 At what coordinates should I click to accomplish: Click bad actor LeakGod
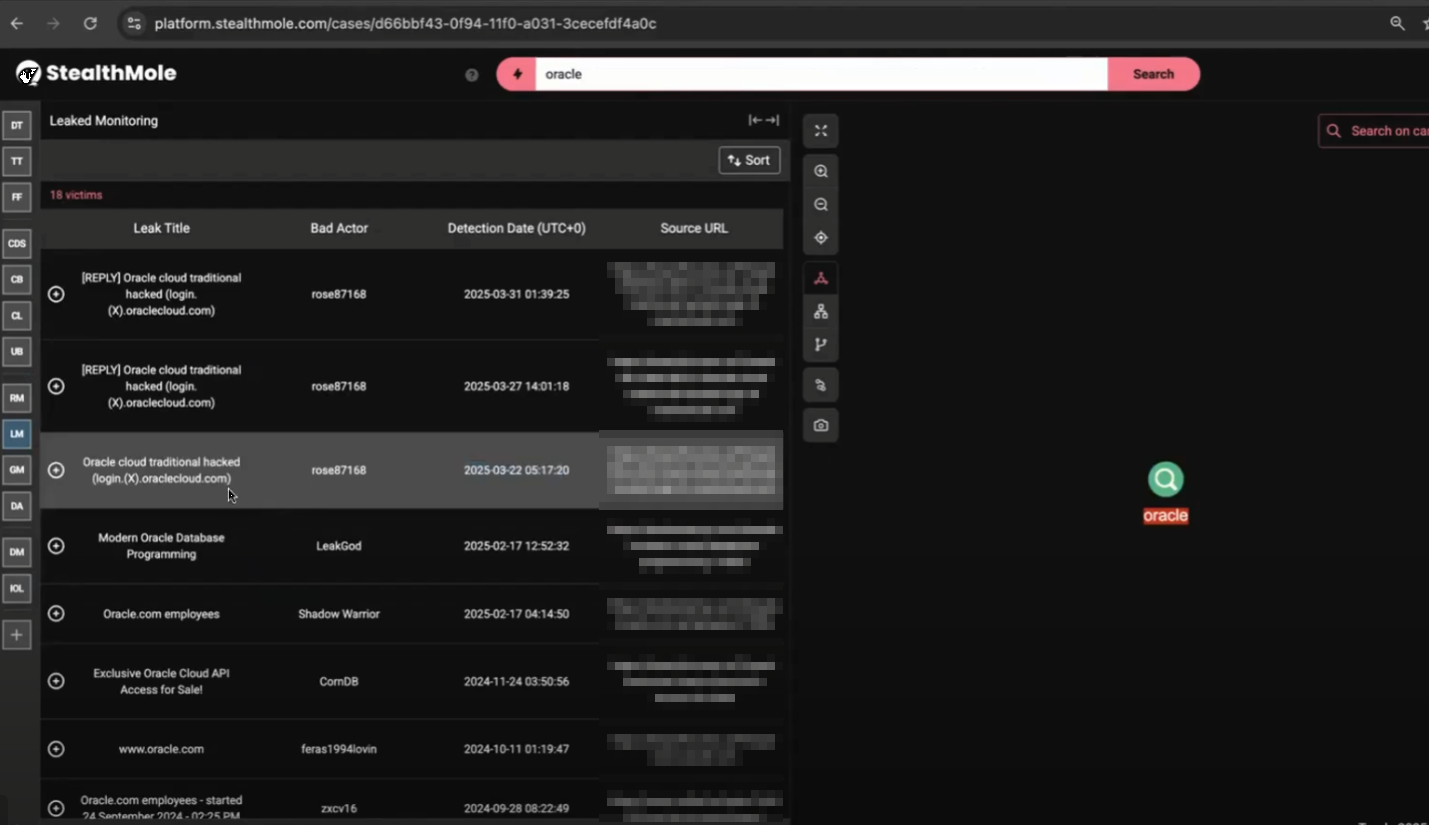pos(339,546)
